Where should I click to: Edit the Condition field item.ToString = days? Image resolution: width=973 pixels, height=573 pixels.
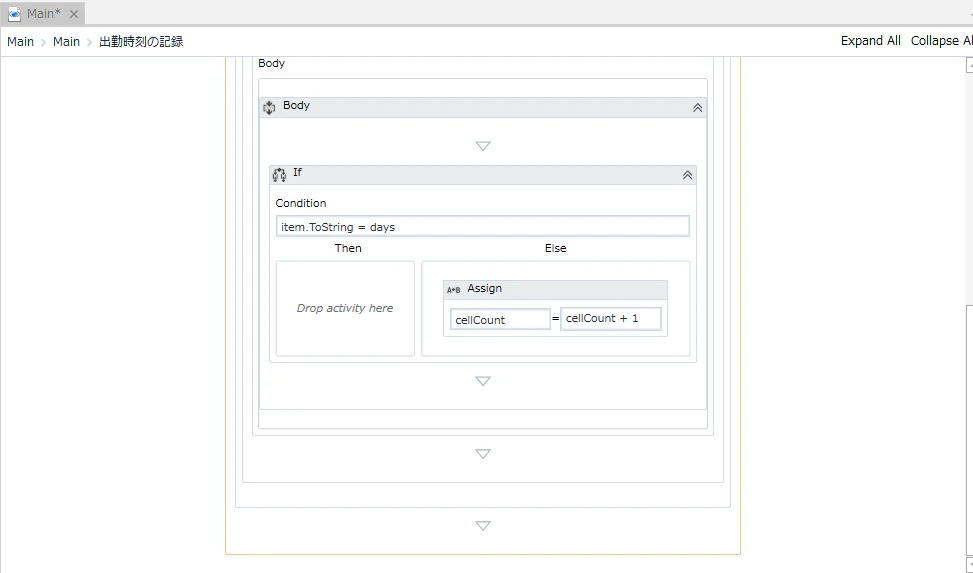pyautogui.click(x=483, y=227)
